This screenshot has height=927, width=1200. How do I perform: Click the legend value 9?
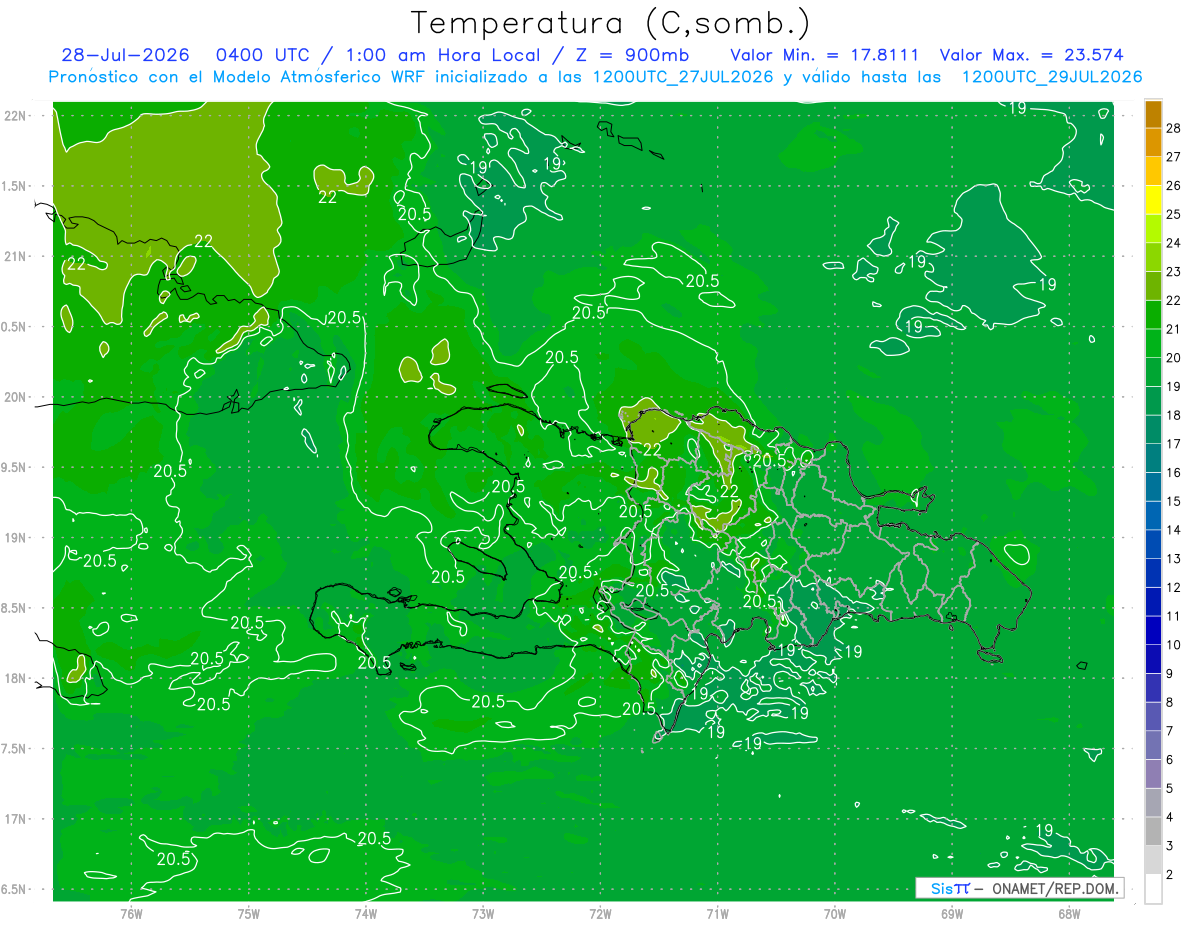click(1170, 674)
